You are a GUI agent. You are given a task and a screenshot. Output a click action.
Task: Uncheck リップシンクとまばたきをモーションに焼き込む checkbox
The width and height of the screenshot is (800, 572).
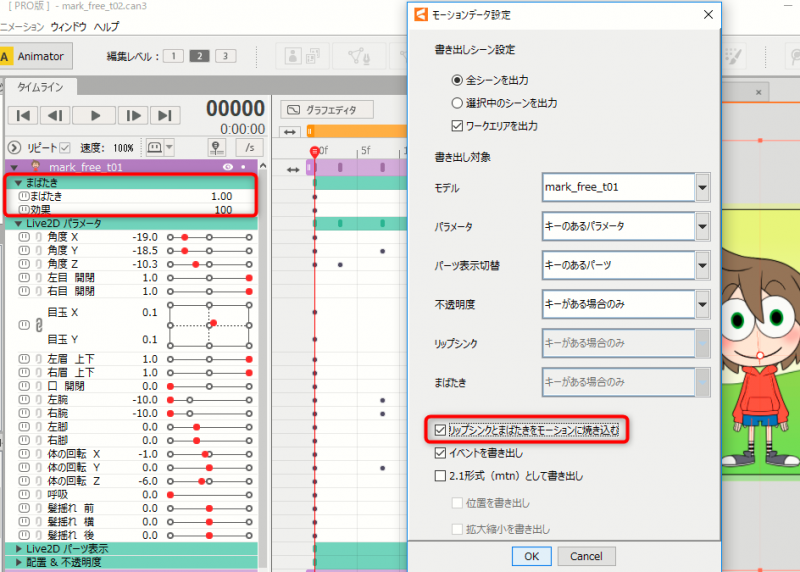coord(442,430)
